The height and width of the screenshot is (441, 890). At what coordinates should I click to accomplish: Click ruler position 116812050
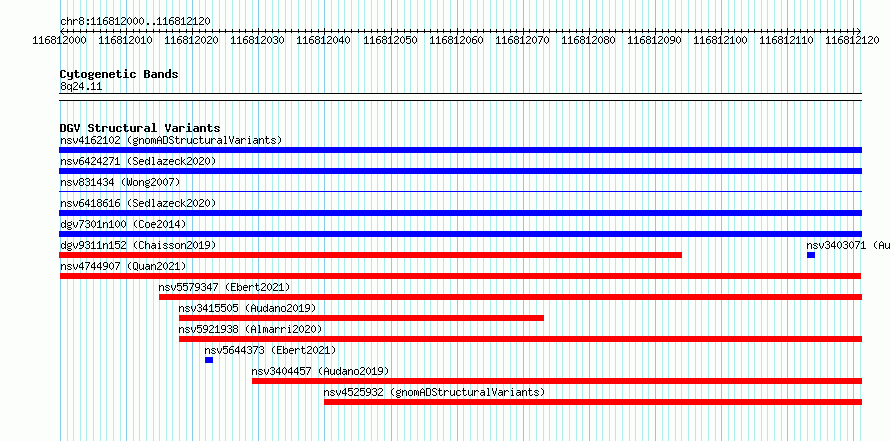(390, 40)
